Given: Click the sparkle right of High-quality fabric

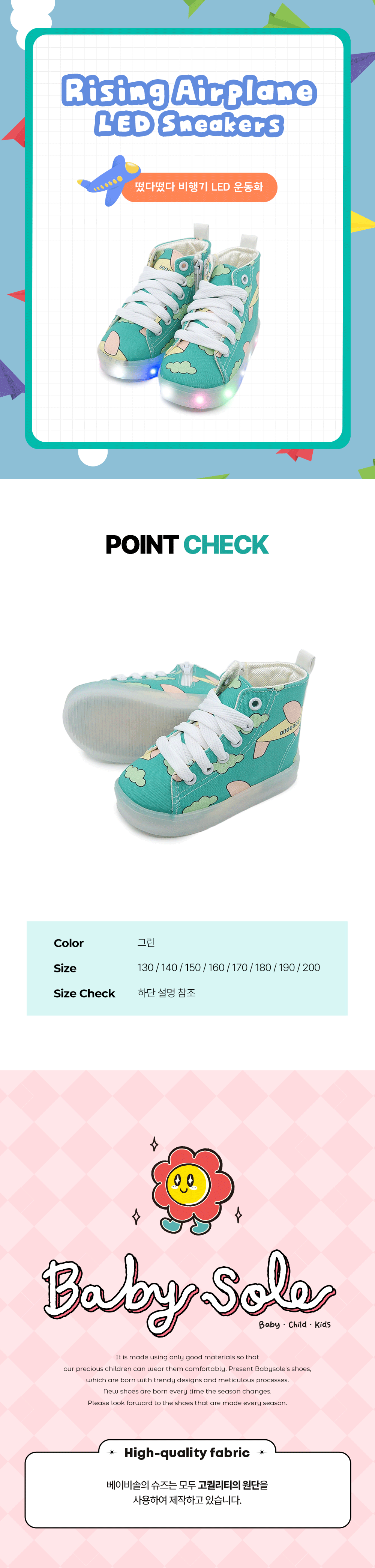Looking at the screenshot, I should [262, 1452].
